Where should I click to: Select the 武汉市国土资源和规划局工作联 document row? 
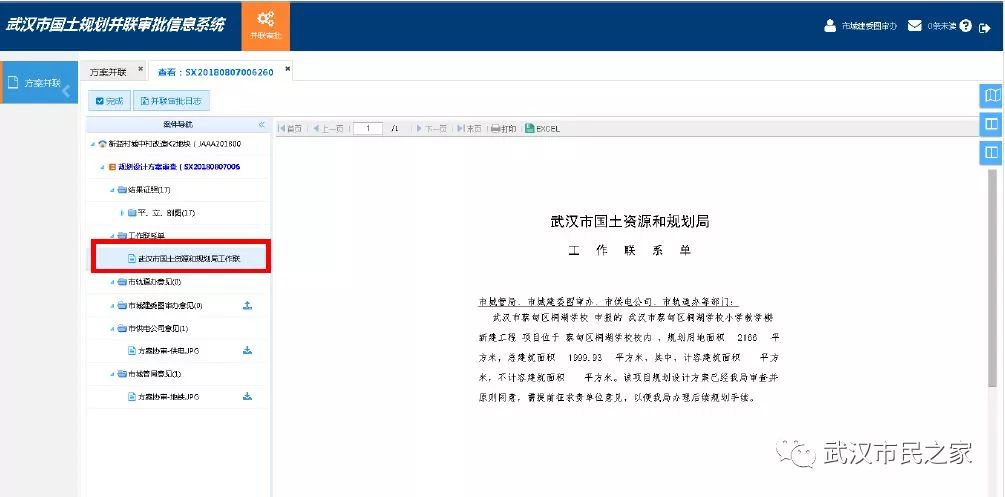coord(181,258)
